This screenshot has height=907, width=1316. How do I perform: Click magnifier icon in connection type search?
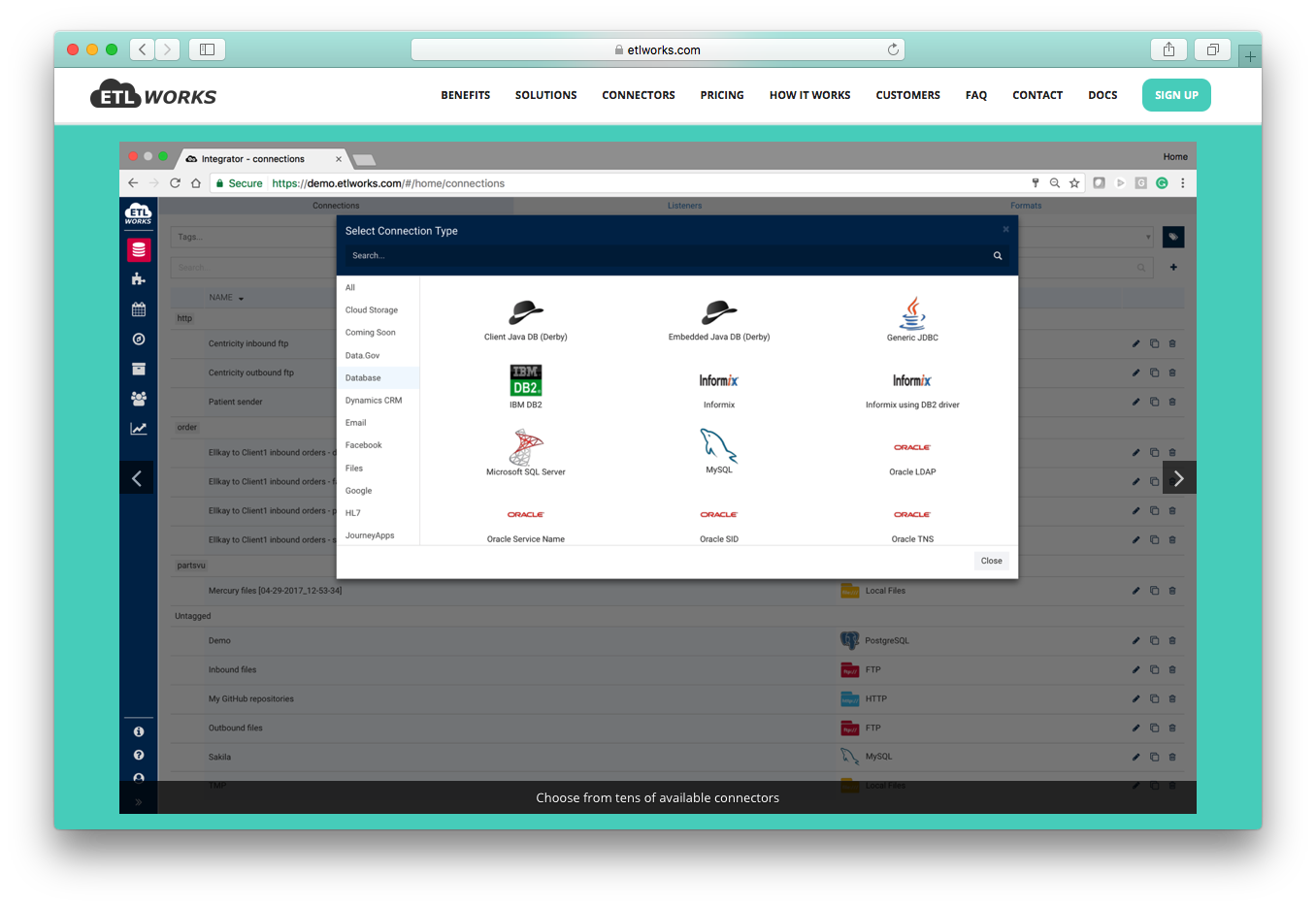pos(998,256)
